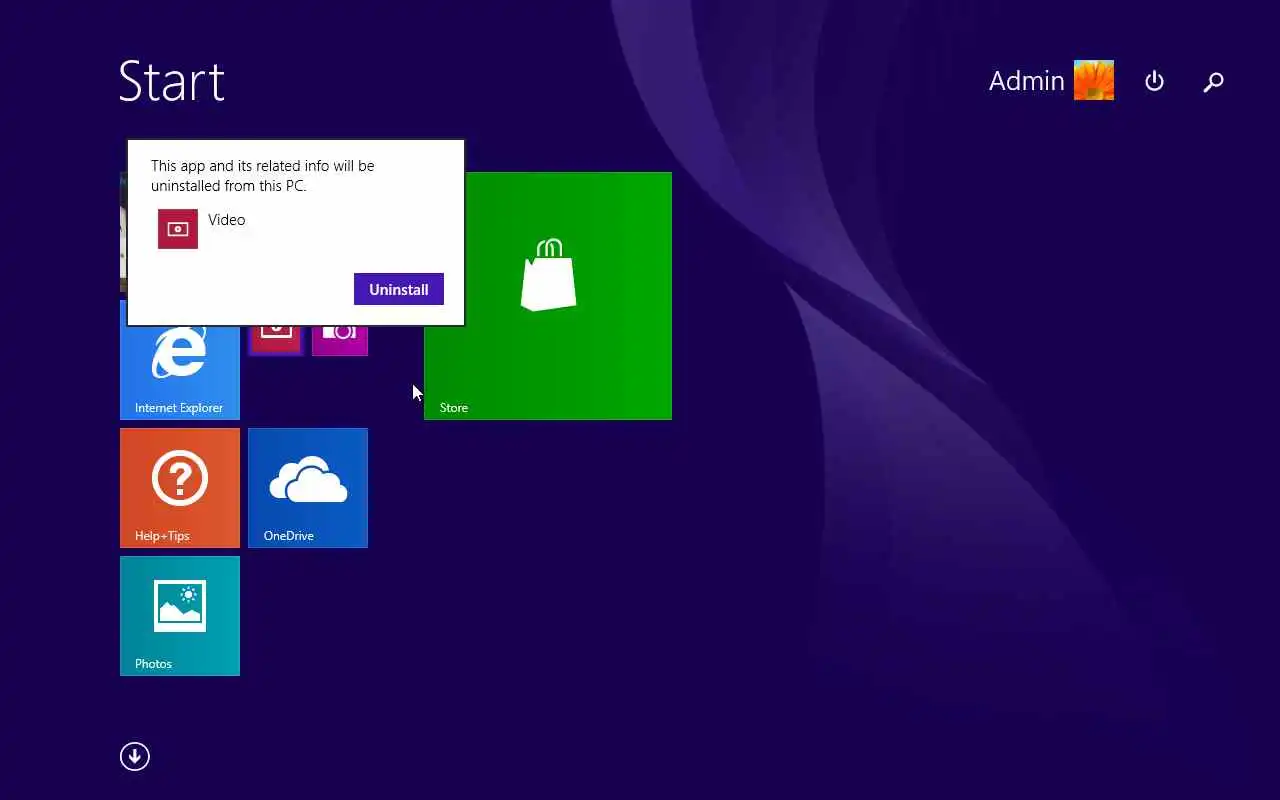1280x800 pixels.
Task: Open the Store tile
Action: pyautogui.click(x=548, y=296)
